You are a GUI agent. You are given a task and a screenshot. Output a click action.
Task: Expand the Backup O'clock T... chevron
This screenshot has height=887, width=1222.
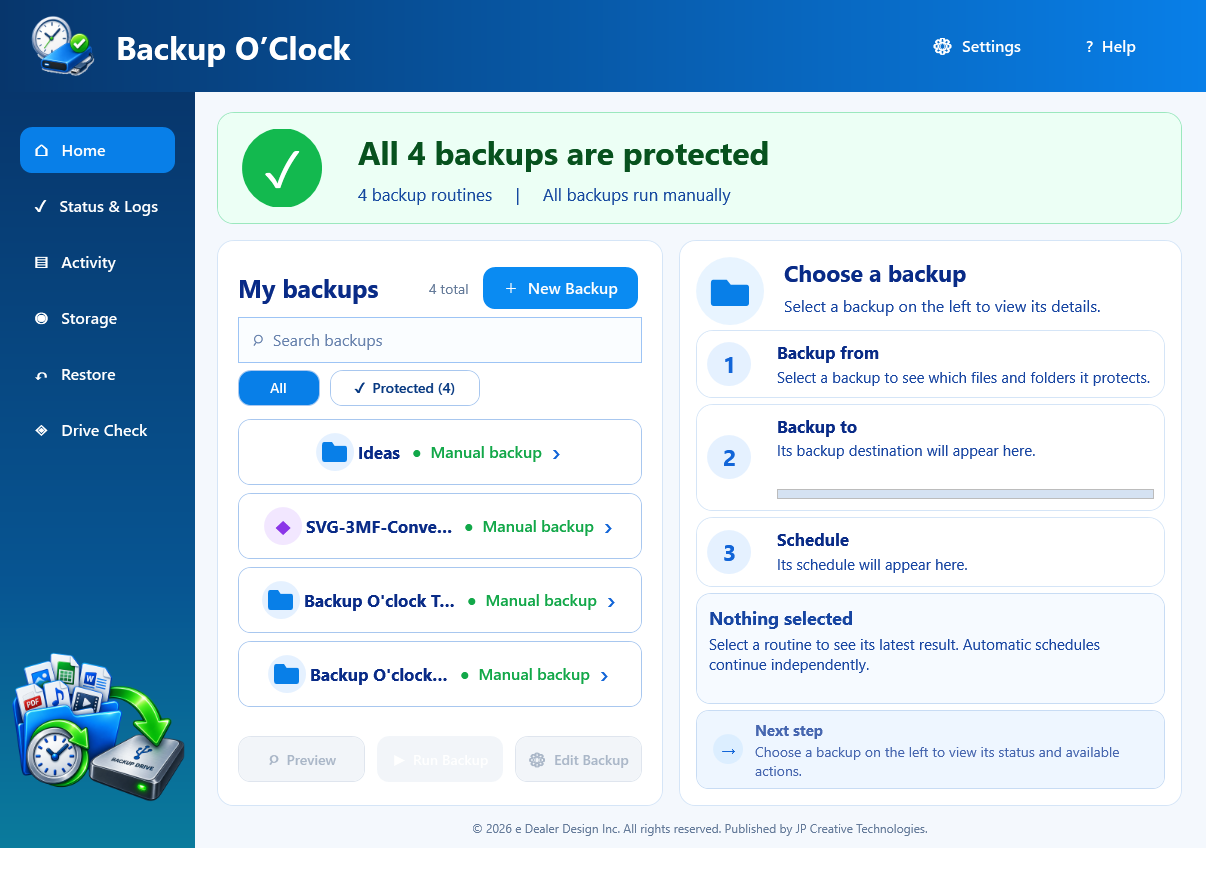pos(611,602)
